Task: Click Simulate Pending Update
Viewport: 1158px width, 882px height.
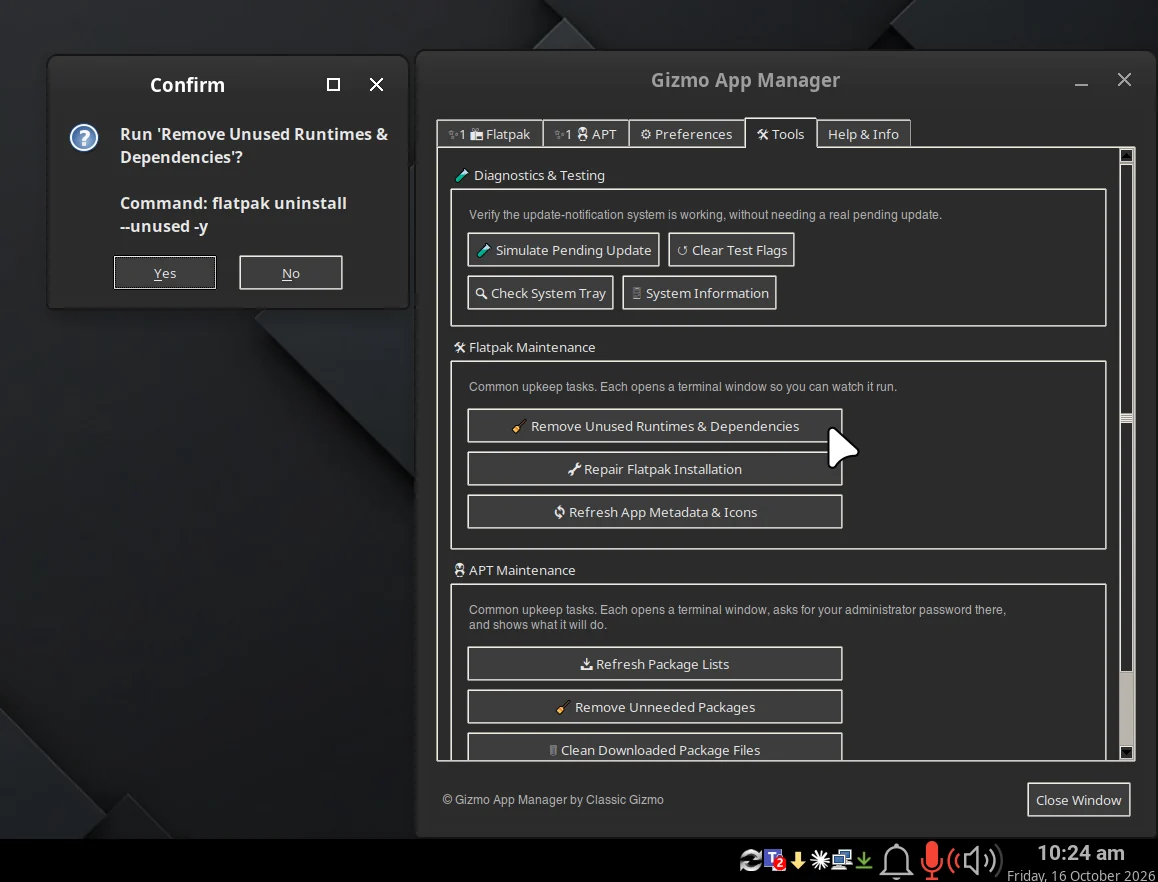Action: (563, 250)
